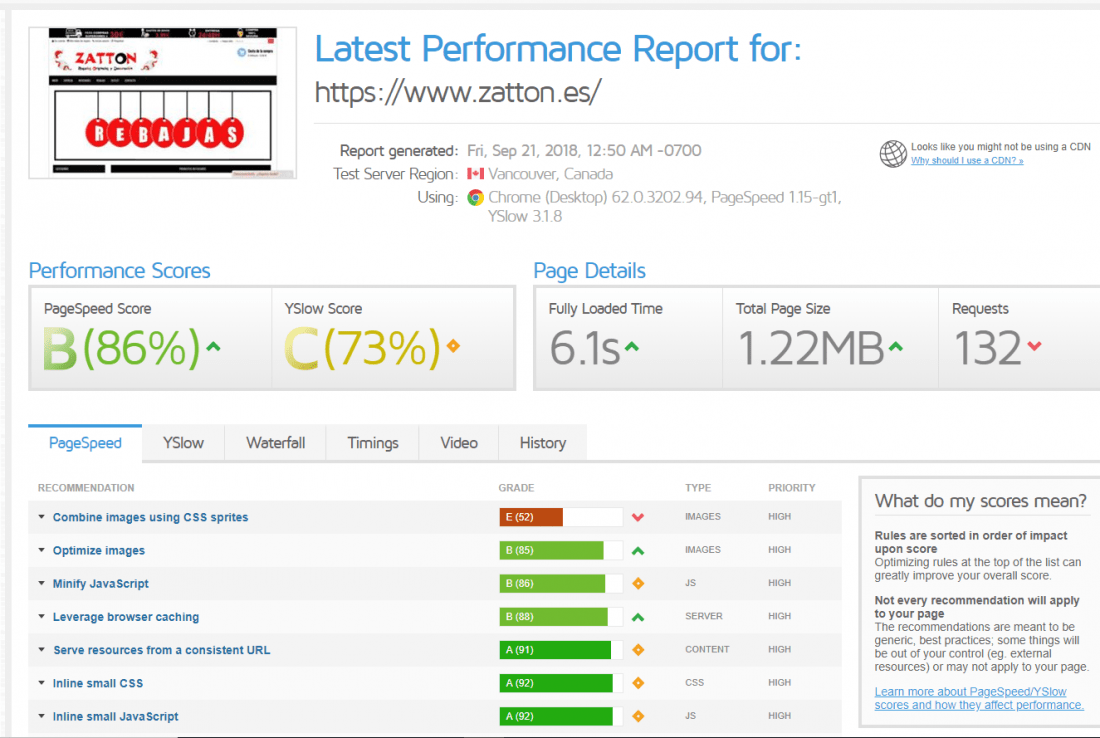
Task: Switch to the YSlow tab
Action: click(x=183, y=443)
